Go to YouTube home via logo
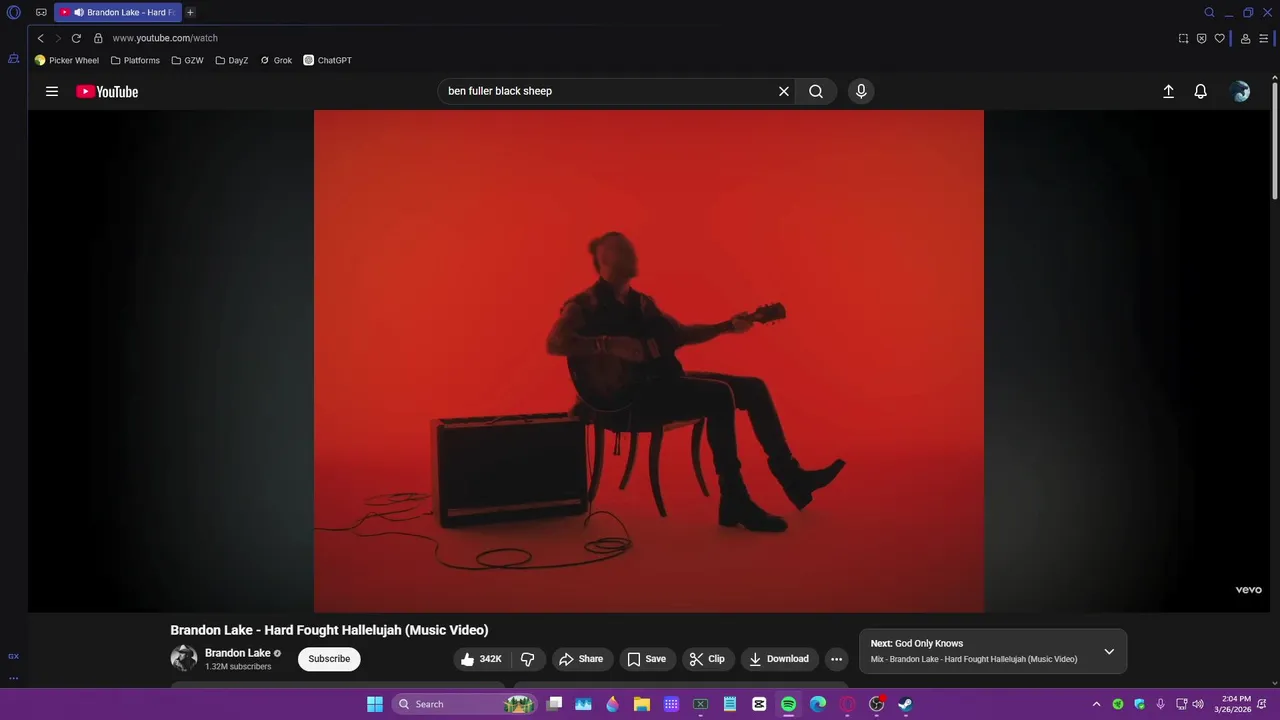Image resolution: width=1280 pixels, height=720 pixels. [107, 91]
